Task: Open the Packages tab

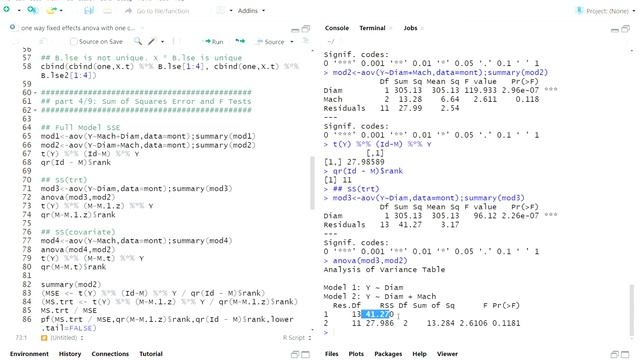Action: click(388, 354)
